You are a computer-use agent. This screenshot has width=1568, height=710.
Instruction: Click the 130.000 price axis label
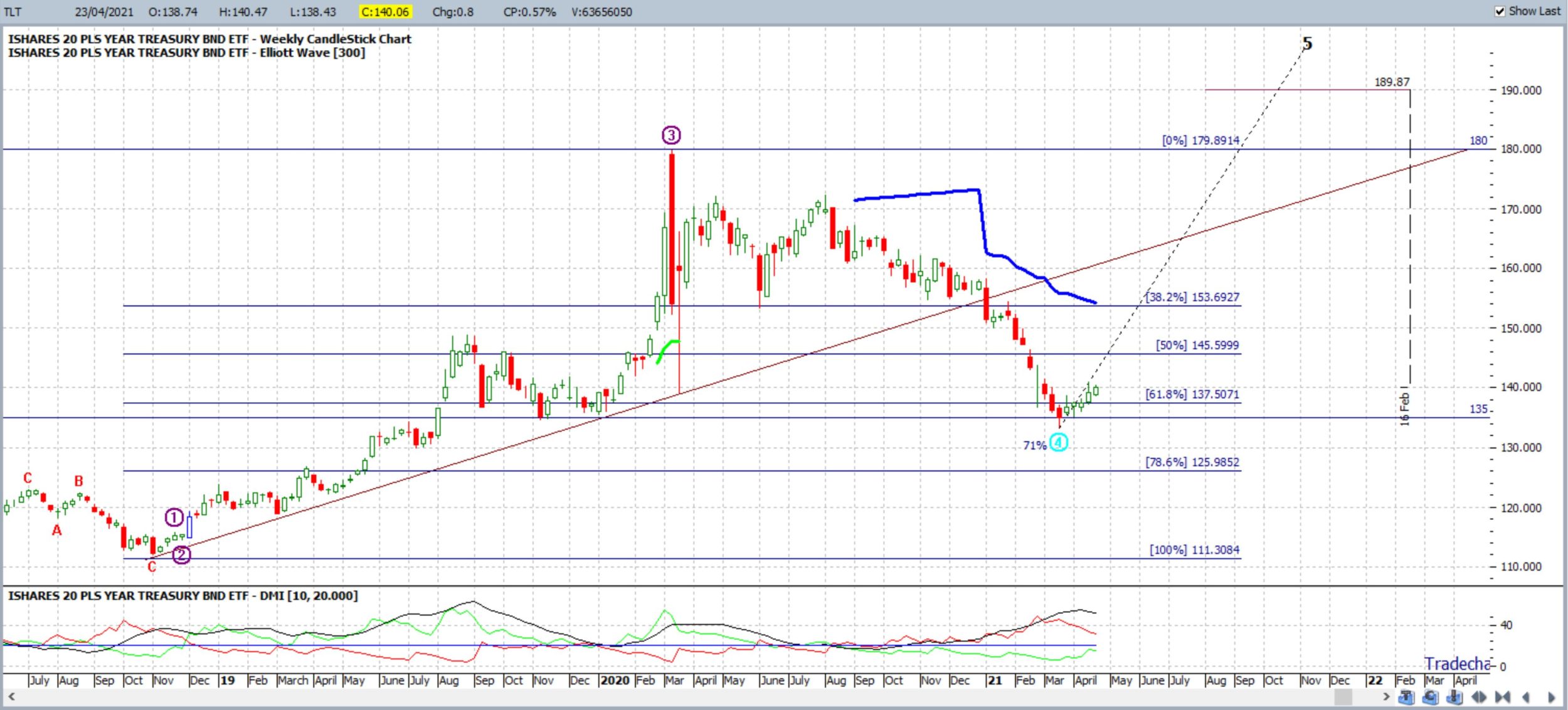click(1521, 448)
